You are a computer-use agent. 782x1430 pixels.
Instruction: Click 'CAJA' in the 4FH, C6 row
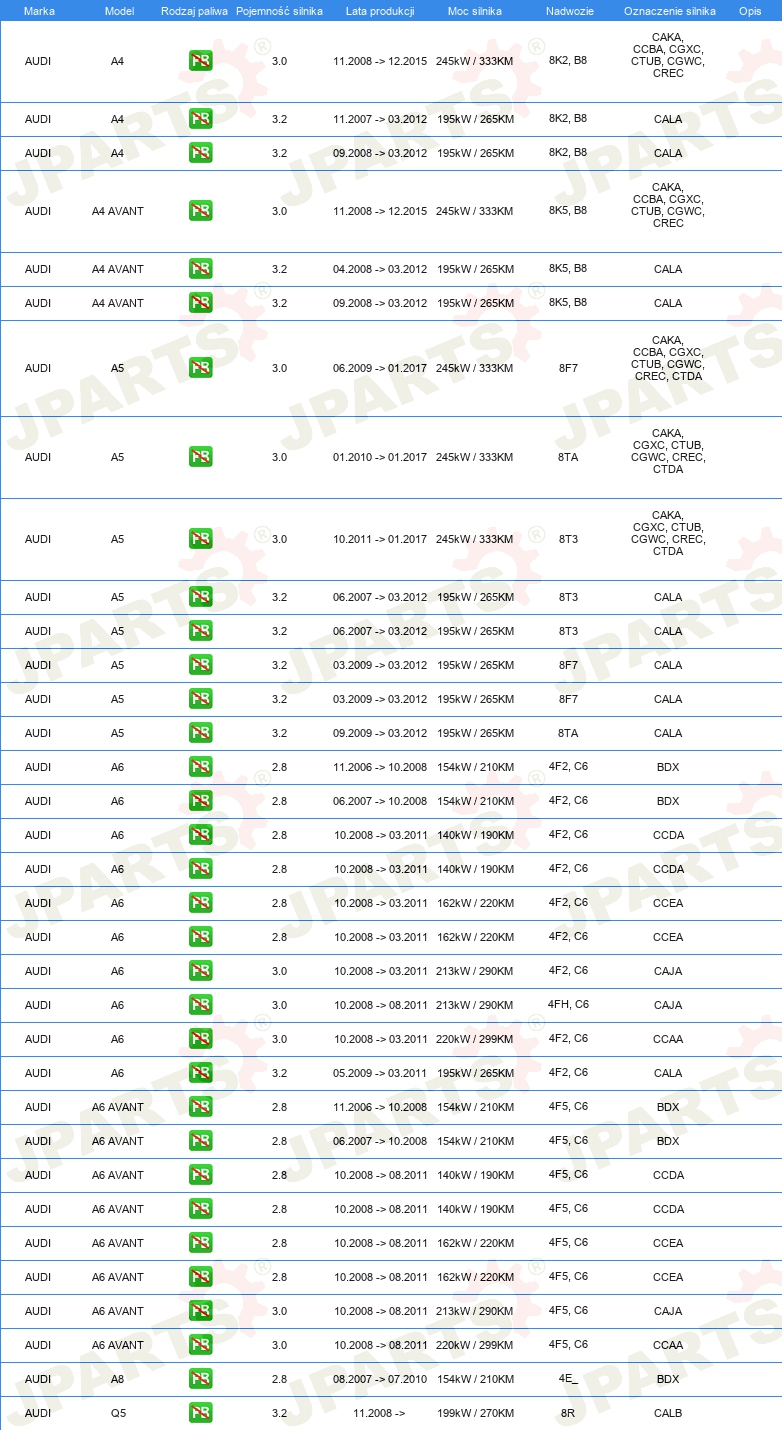(668, 1005)
